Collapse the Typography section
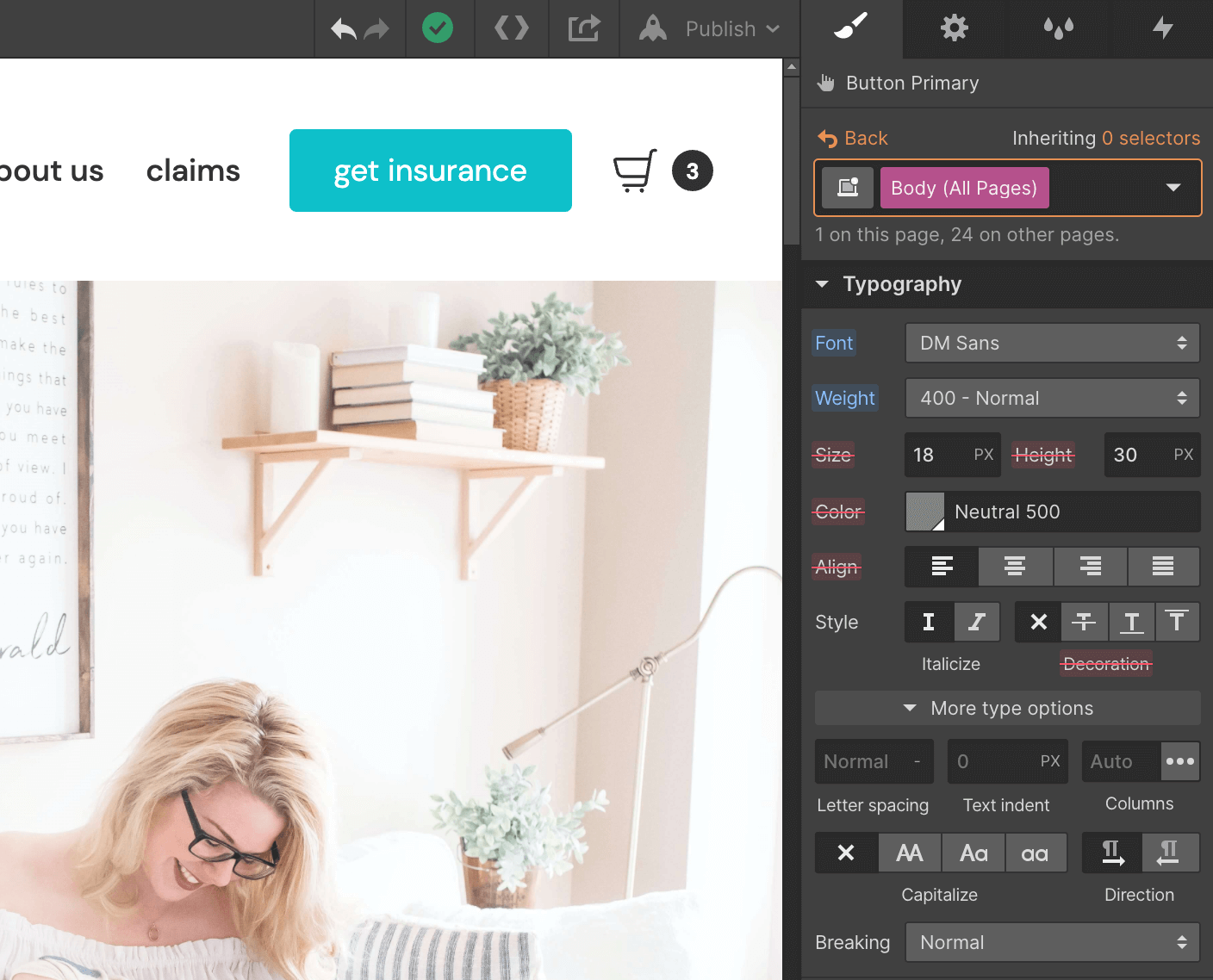Image resolution: width=1213 pixels, height=980 pixels. pos(822,284)
